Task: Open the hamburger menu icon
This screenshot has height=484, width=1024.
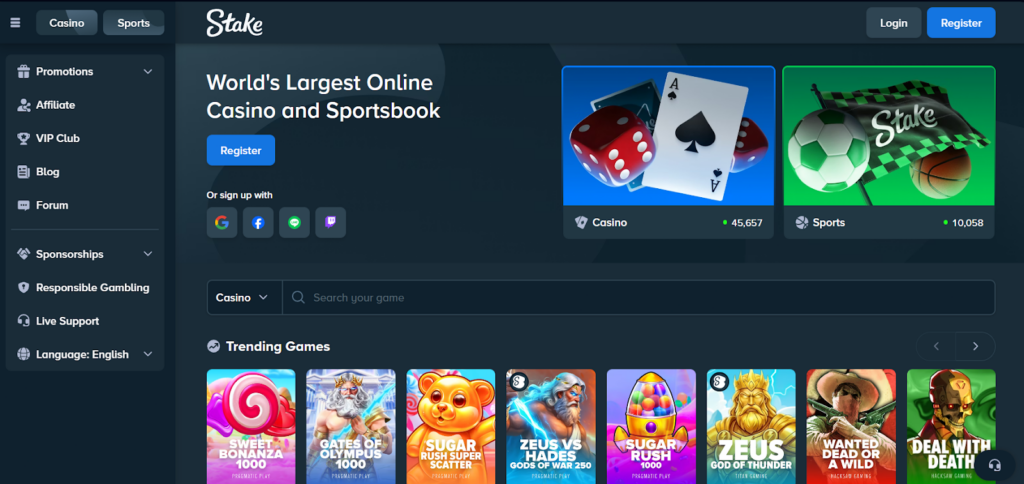Action: tap(16, 23)
